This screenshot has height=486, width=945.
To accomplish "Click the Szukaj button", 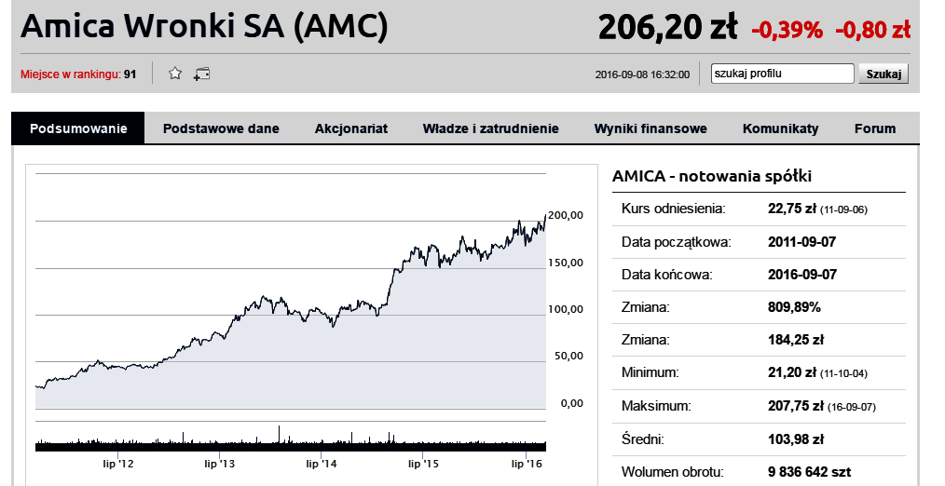I will click(884, 74).
